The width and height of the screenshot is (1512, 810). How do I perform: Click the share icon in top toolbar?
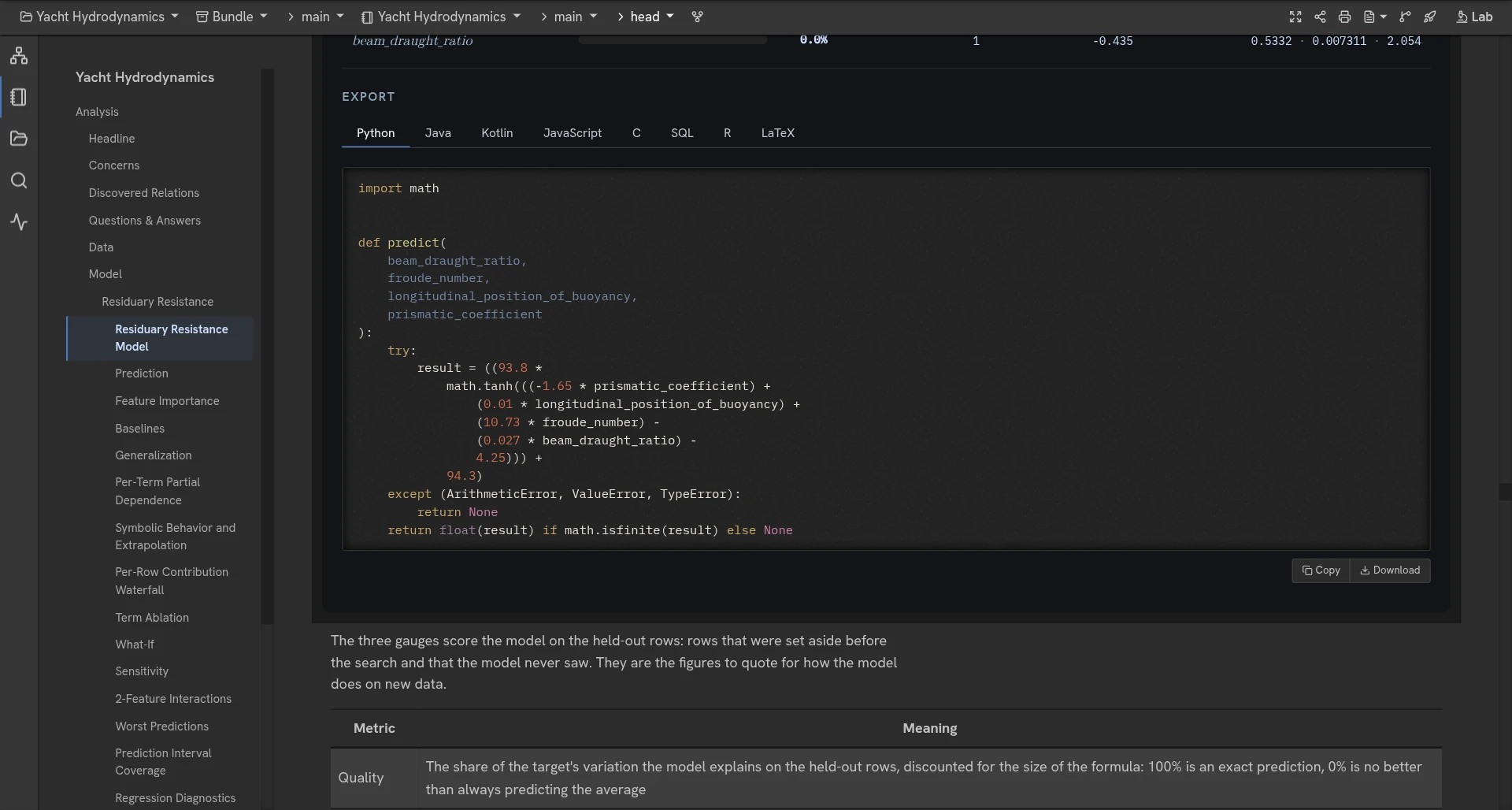pos(1320,17)
